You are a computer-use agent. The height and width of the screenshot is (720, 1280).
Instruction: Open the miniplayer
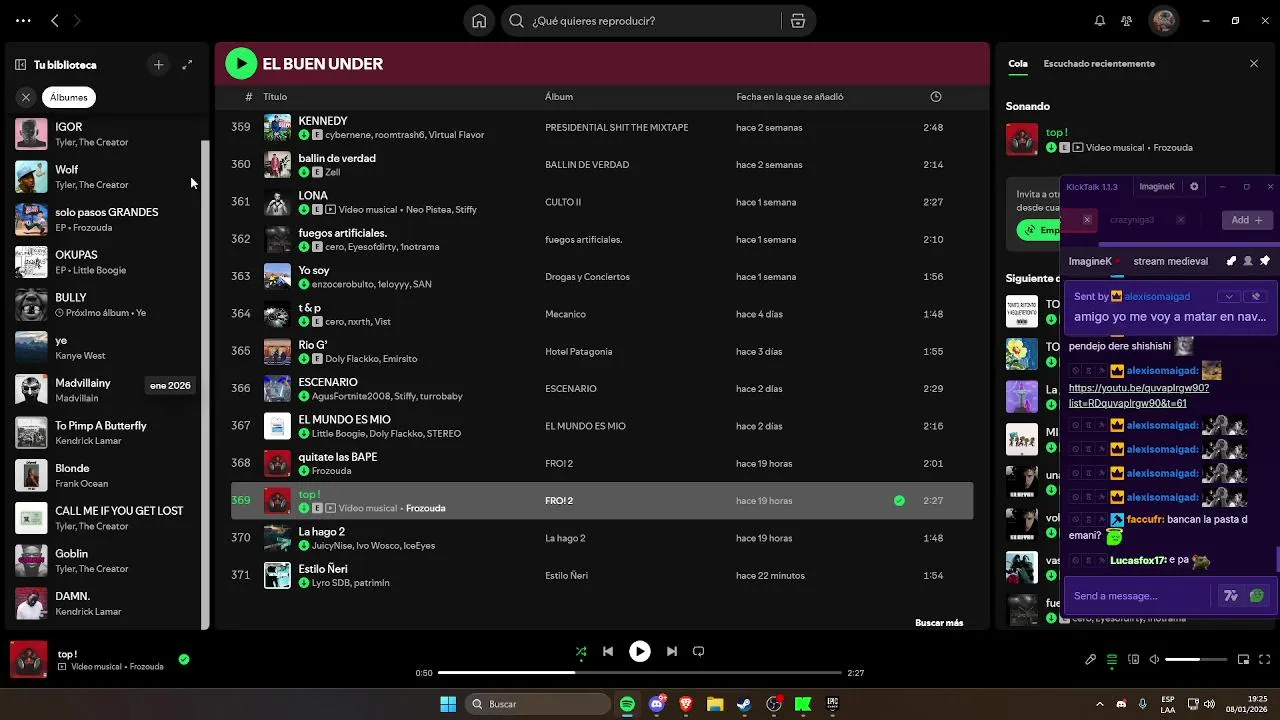click(x=1244, y=660)
